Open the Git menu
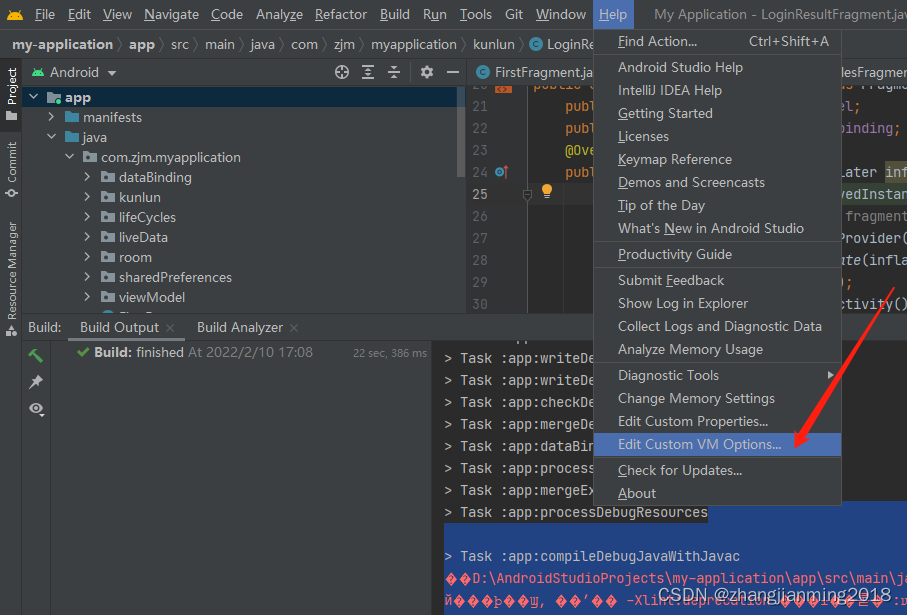Screen dimensions: 907x615 pos(514,14)
